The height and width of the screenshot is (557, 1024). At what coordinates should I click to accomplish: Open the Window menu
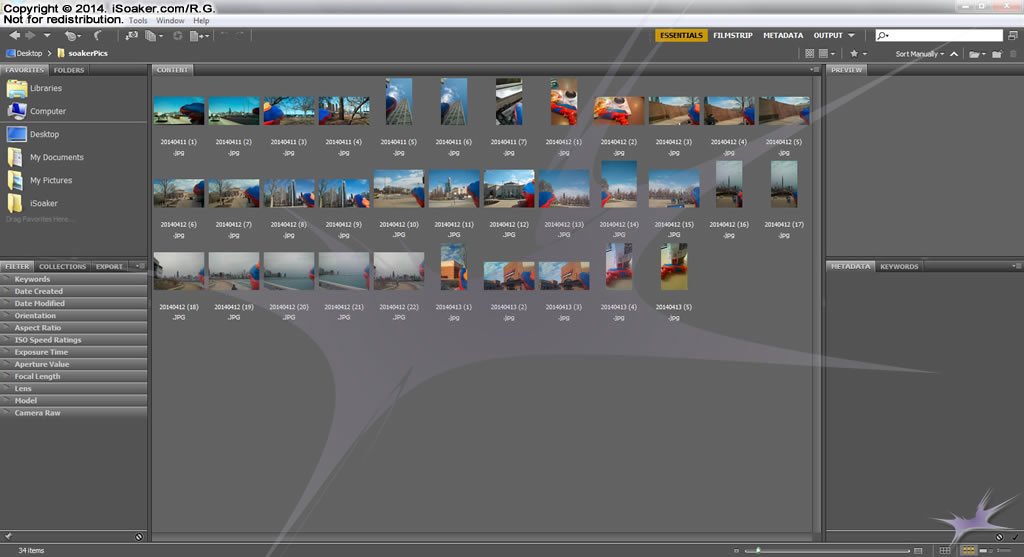[170, 20]
